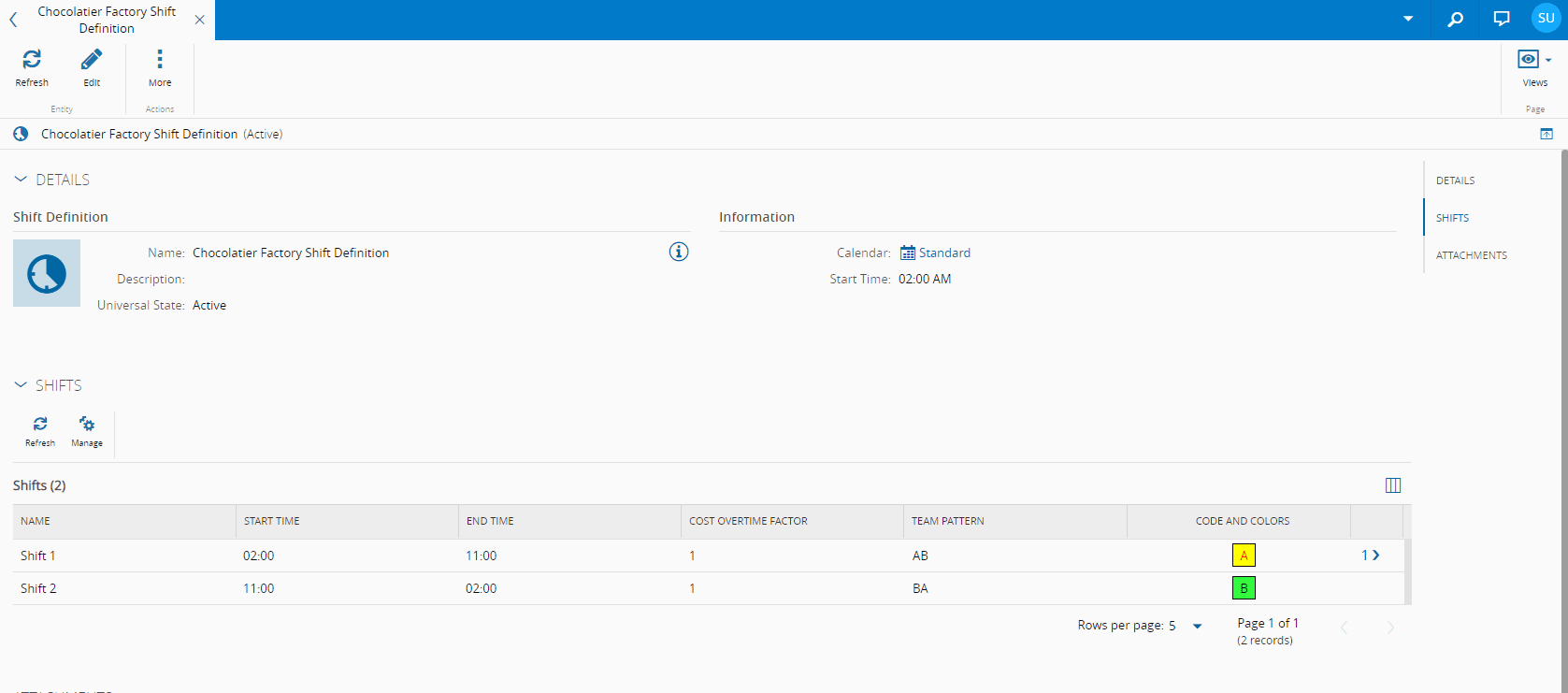
Task: Sort by the START TIME column header
Action: click(x=272, y=521)
